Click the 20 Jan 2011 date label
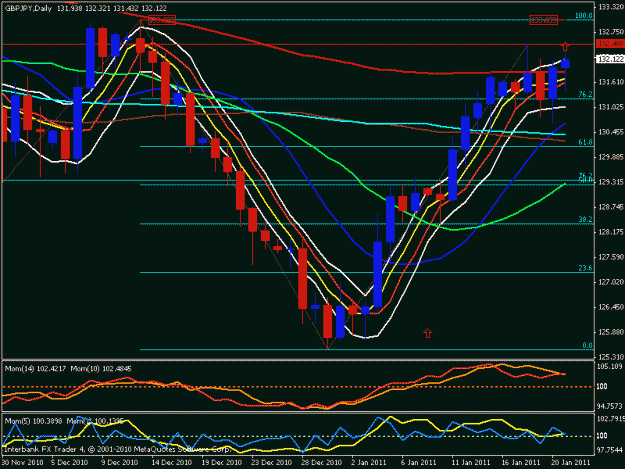625x469 pixels. [x=570, y=463]
